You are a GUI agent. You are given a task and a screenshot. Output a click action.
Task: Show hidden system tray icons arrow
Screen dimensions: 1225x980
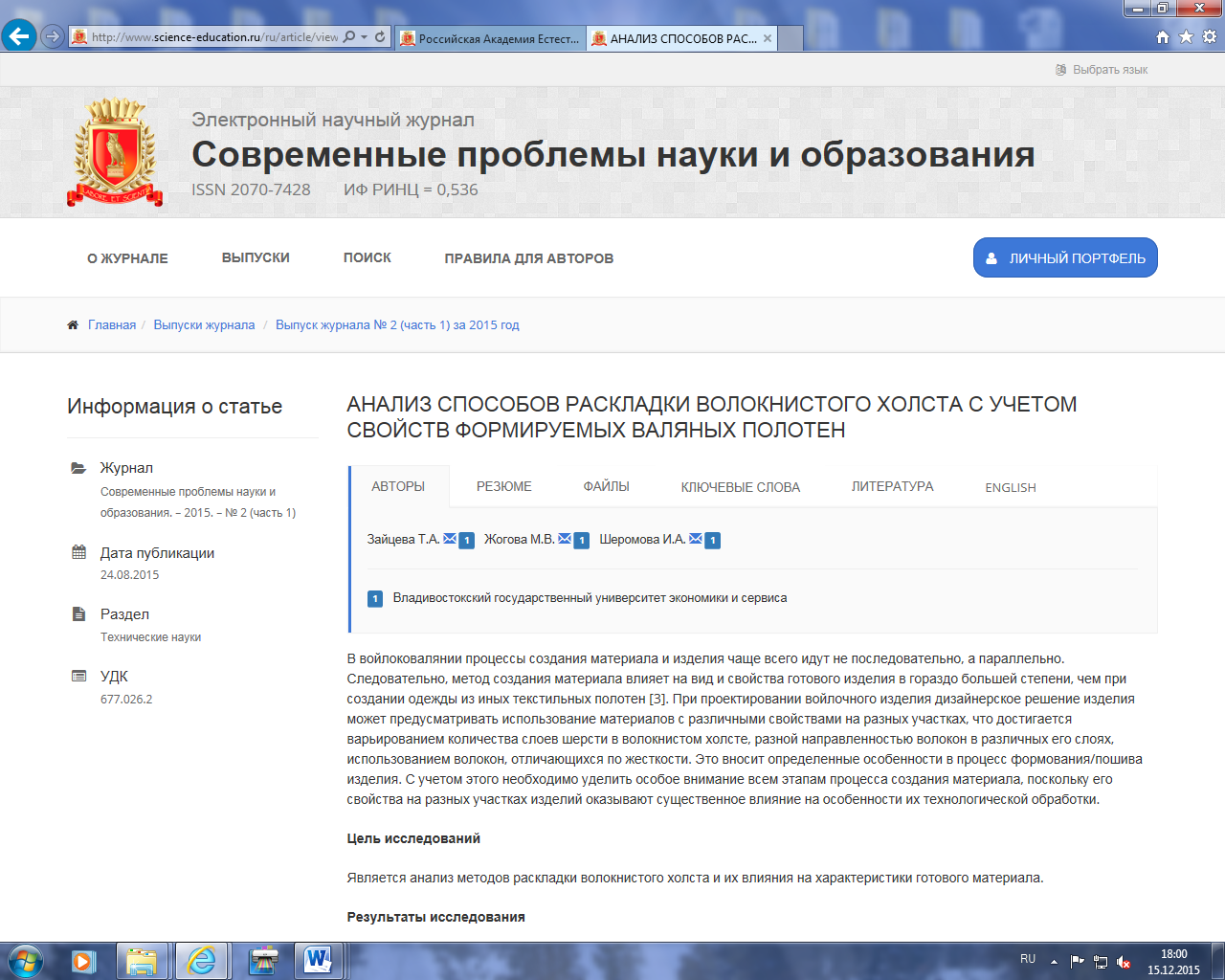pos(1054,961)
